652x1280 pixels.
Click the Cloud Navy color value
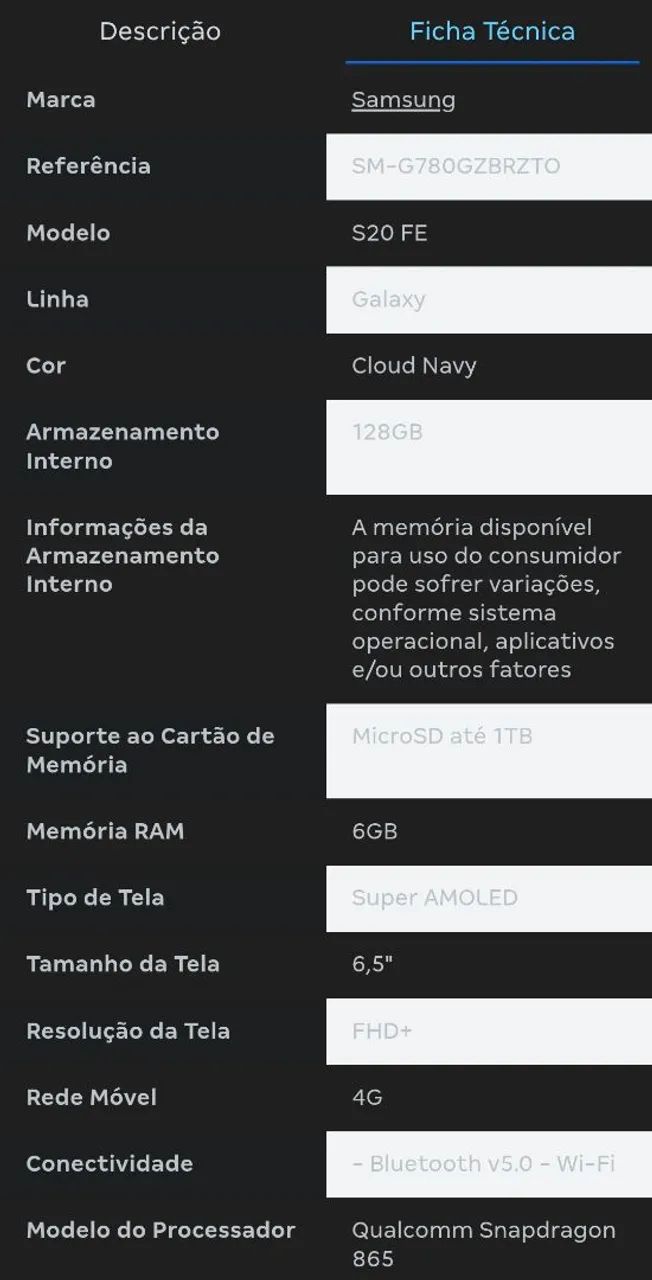click(414, 366)
